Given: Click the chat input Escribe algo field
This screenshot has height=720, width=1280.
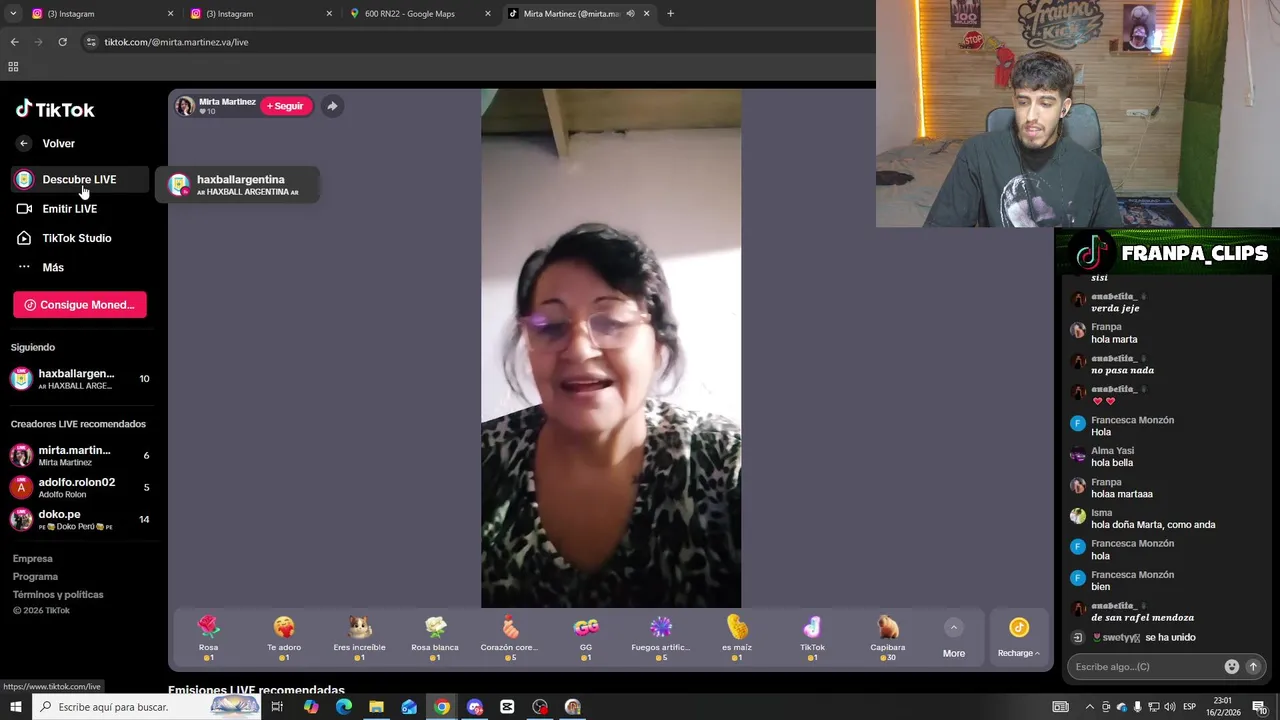Looking at the screenshot, I should tap(1144, 667).
